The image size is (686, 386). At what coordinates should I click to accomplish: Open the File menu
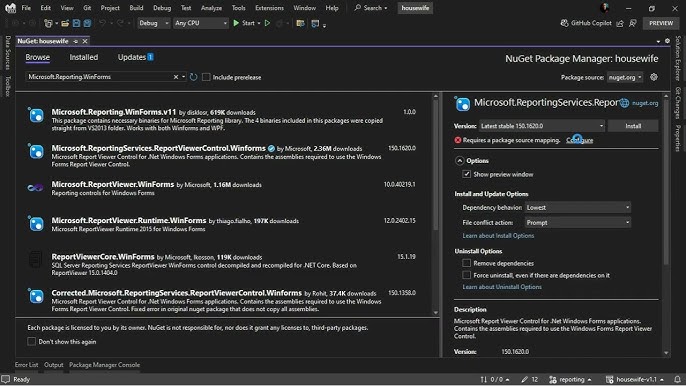pos(26,8)
